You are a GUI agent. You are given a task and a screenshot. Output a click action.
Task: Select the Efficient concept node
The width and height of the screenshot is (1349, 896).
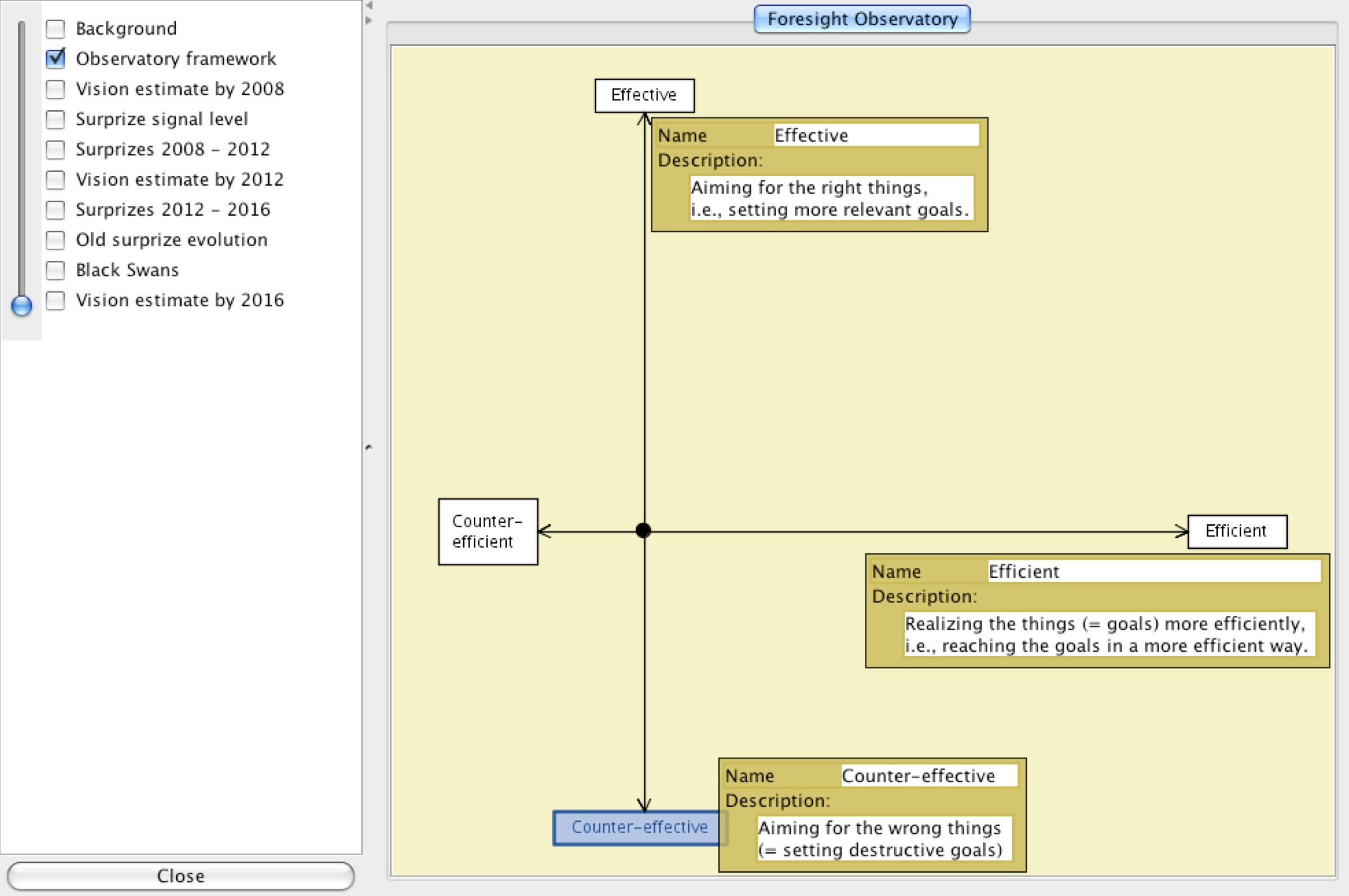point(1237,532)
